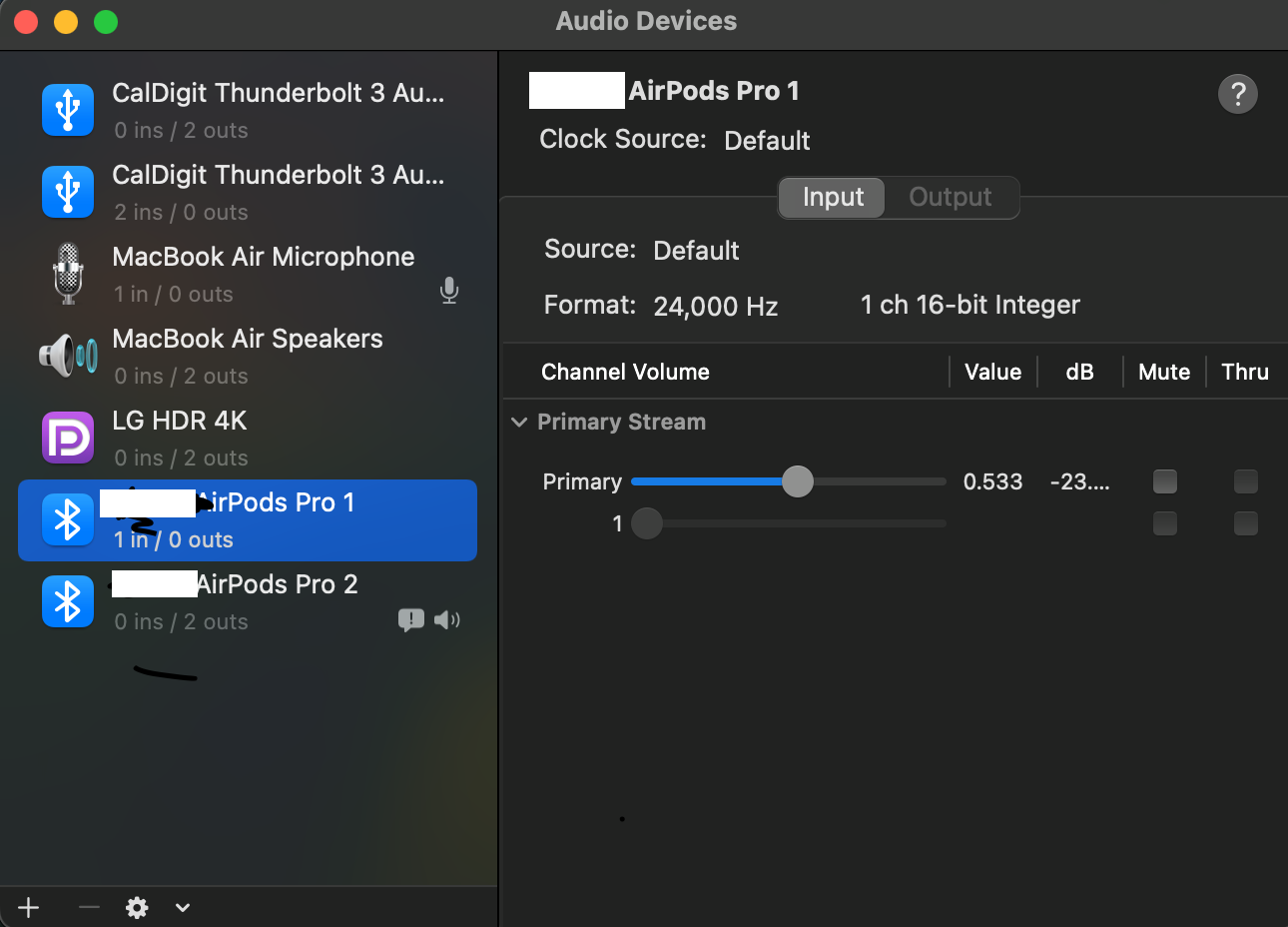Click the plus button to add device

[x=29, y=907]
